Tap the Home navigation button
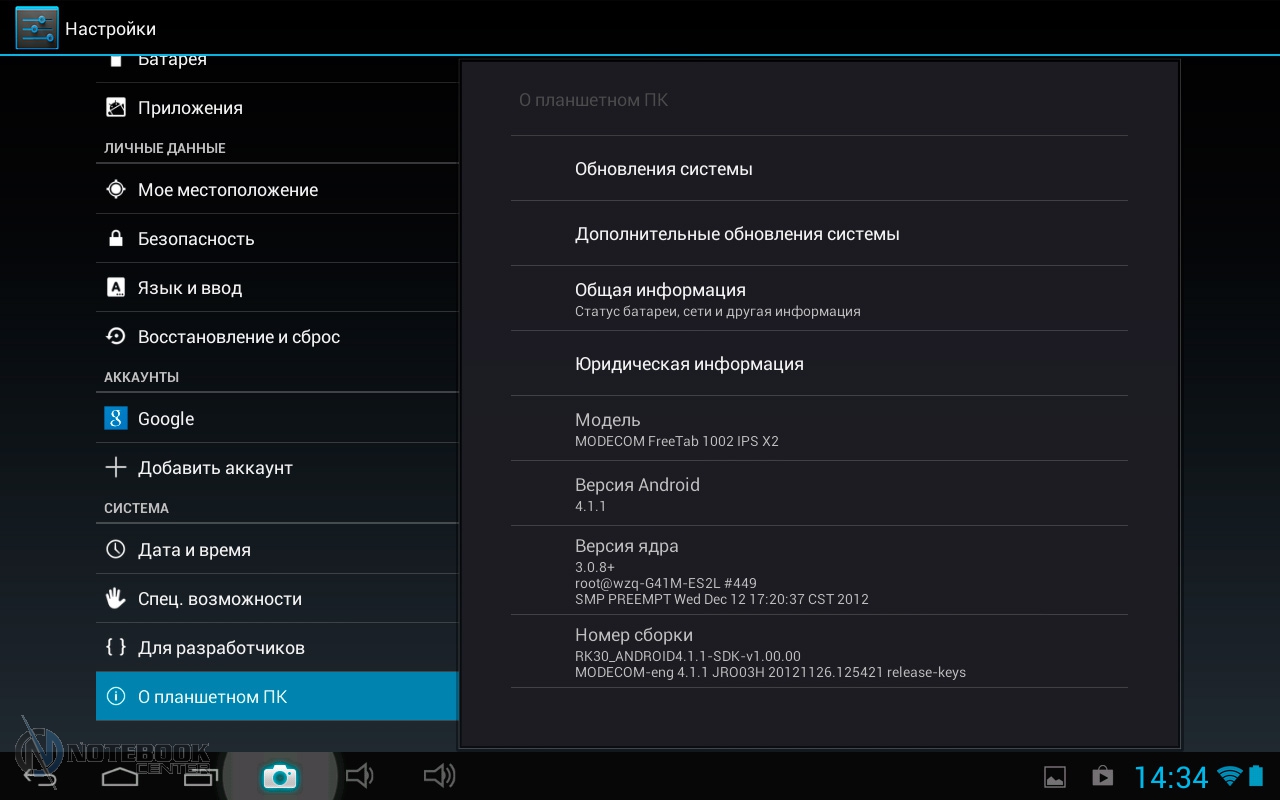Image resolution: width=1280 pixels, height=800 pixels. 120,776
